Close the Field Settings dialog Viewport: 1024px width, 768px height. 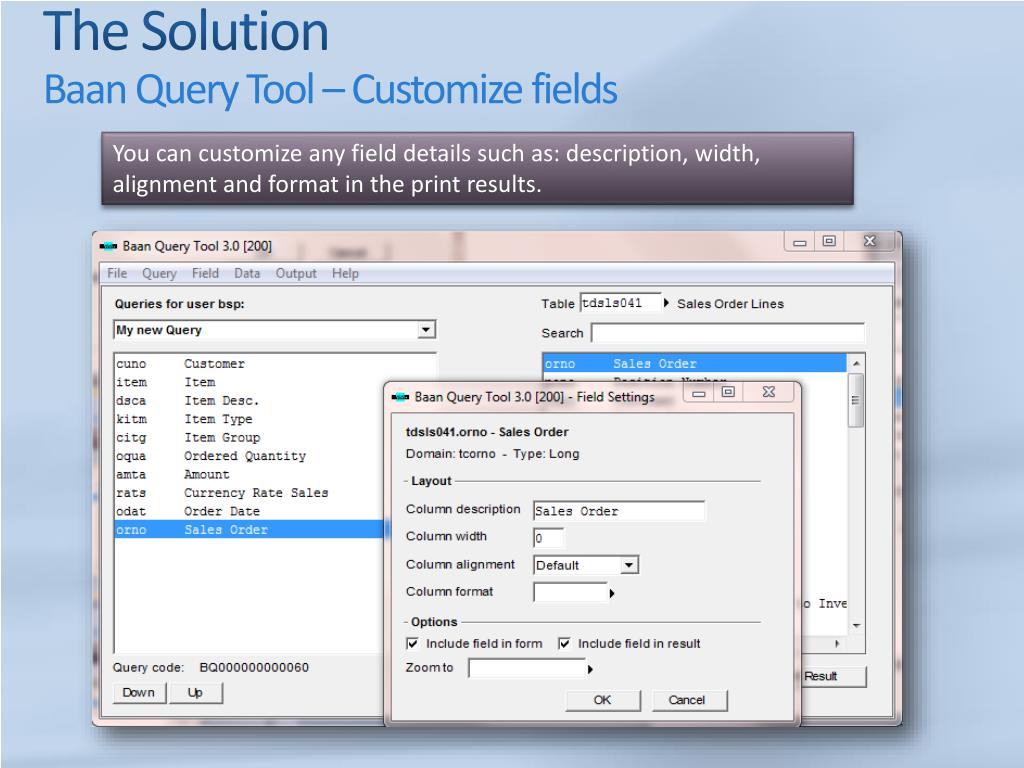pos(769,392)
